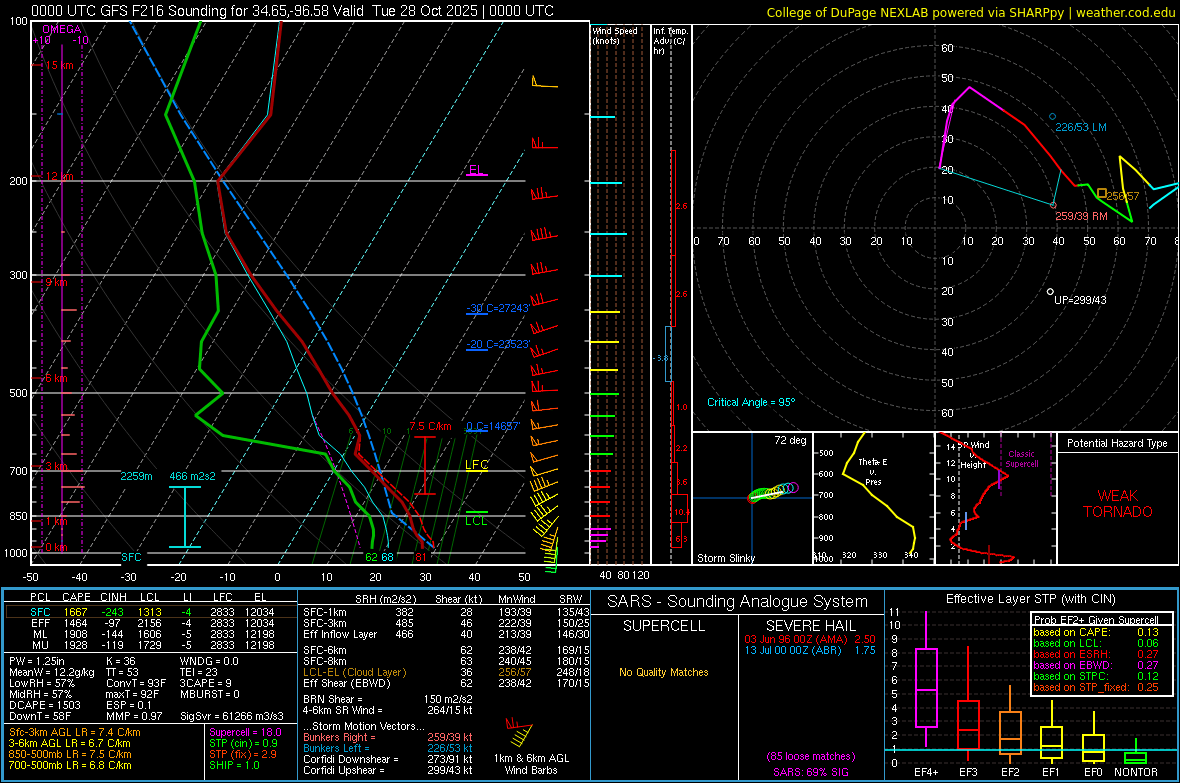The image size is (1180, 783).
Task: Click the Bunkers right mover circle on hodograph
Action: pos(1053,205)
